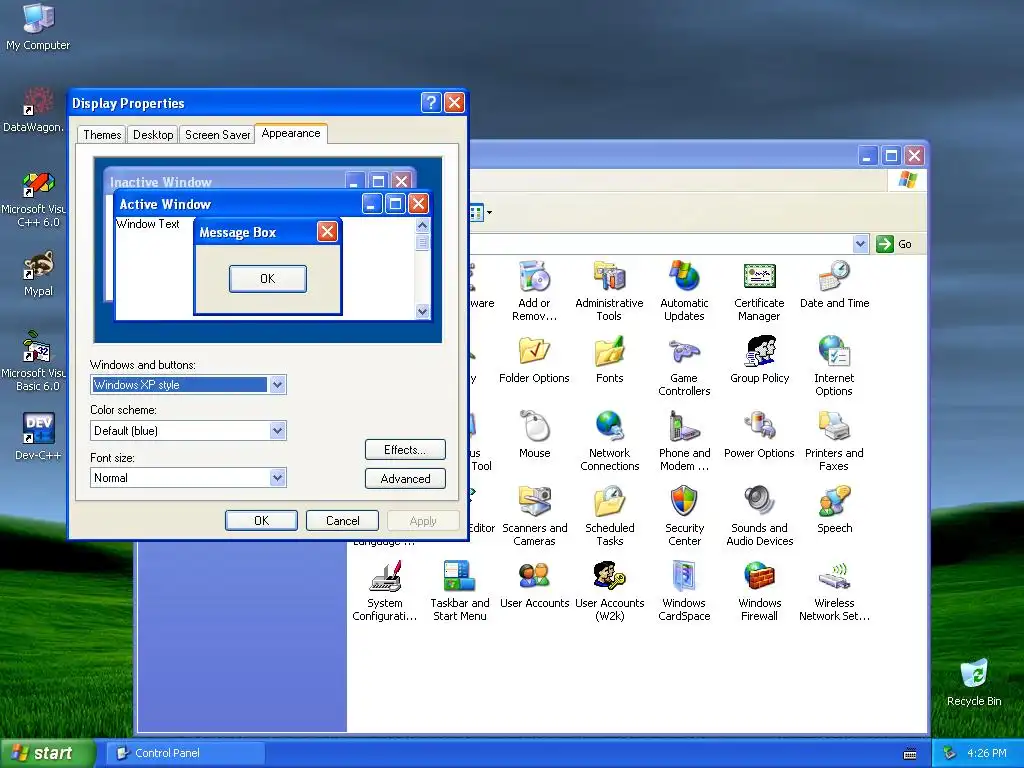The image size is (1024, 768).
Task: Click the system tray clock
Action: 986,753
